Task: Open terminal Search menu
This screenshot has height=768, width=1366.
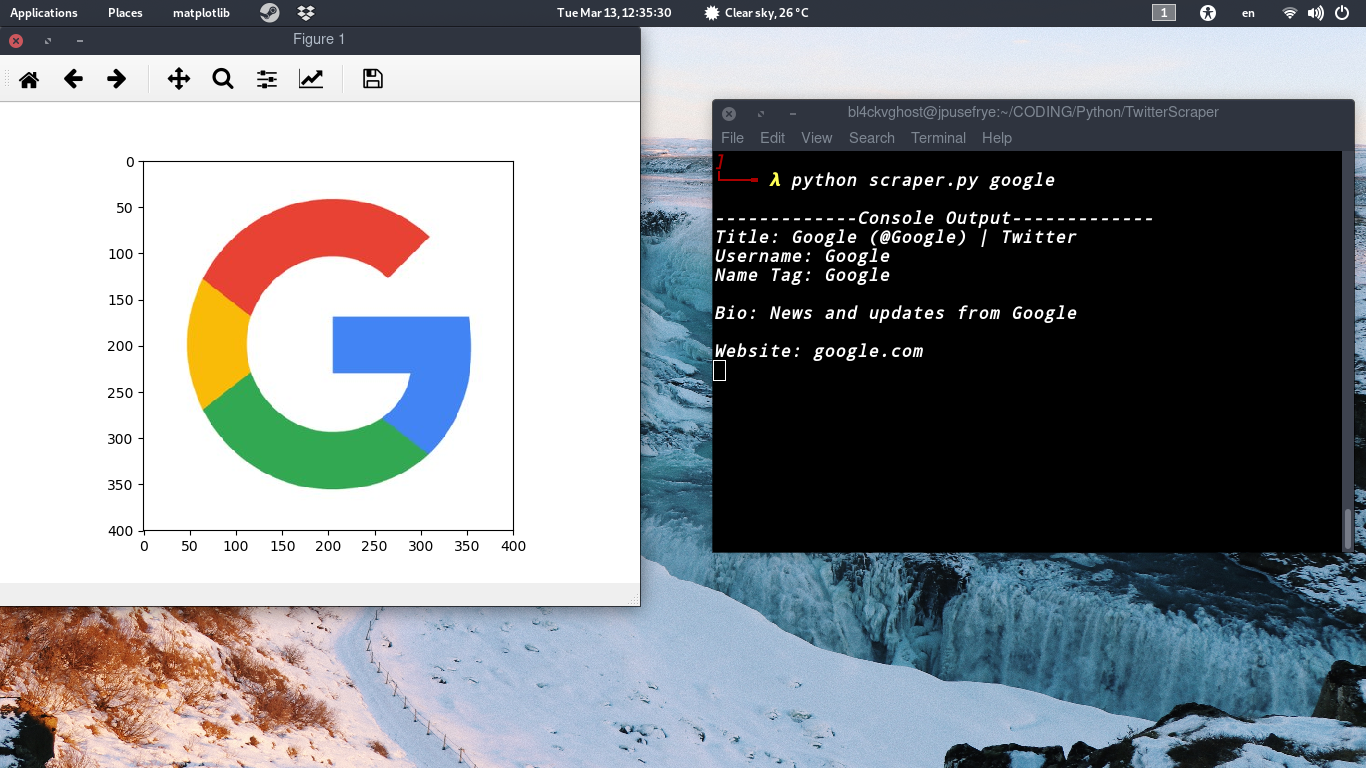Action: [x=872, y=138]
